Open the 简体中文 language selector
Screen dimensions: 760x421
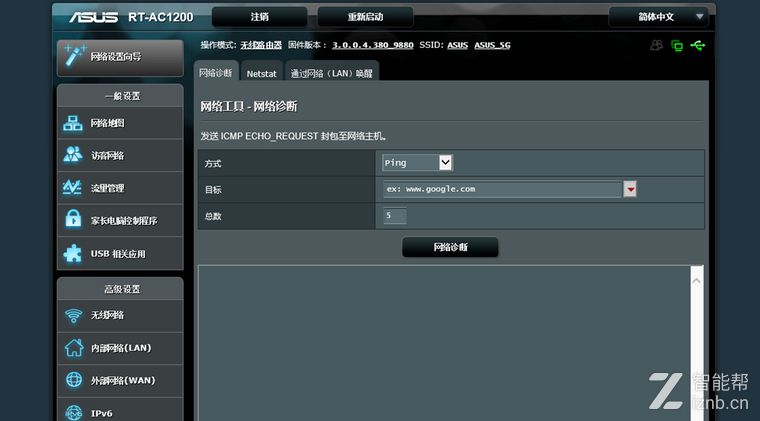(658, 17)
